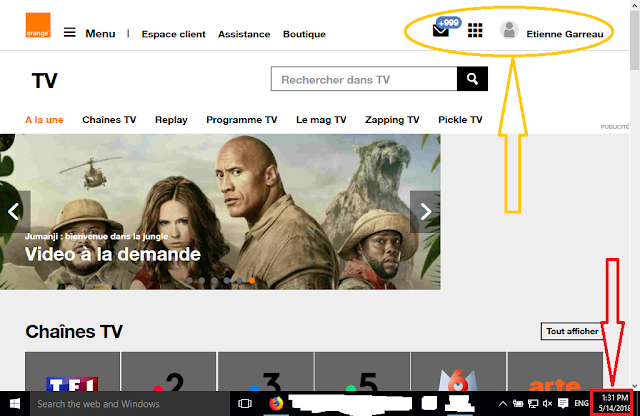Click the Search the web and Windows box
640x416 pixels.
click(129, 404)
